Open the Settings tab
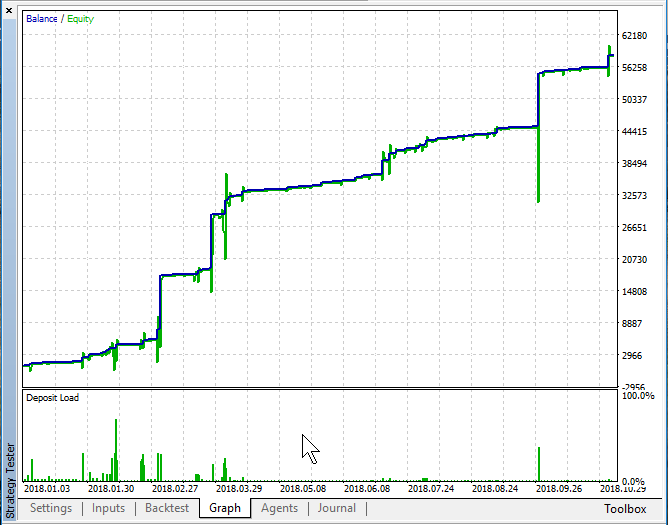The width and height of the screenshot is (668, 525). click(x=51, y=508)
